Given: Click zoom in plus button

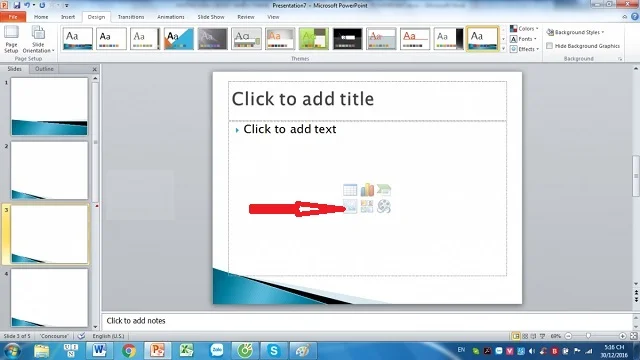Looking at the screenshot, I should coord(622,336).
